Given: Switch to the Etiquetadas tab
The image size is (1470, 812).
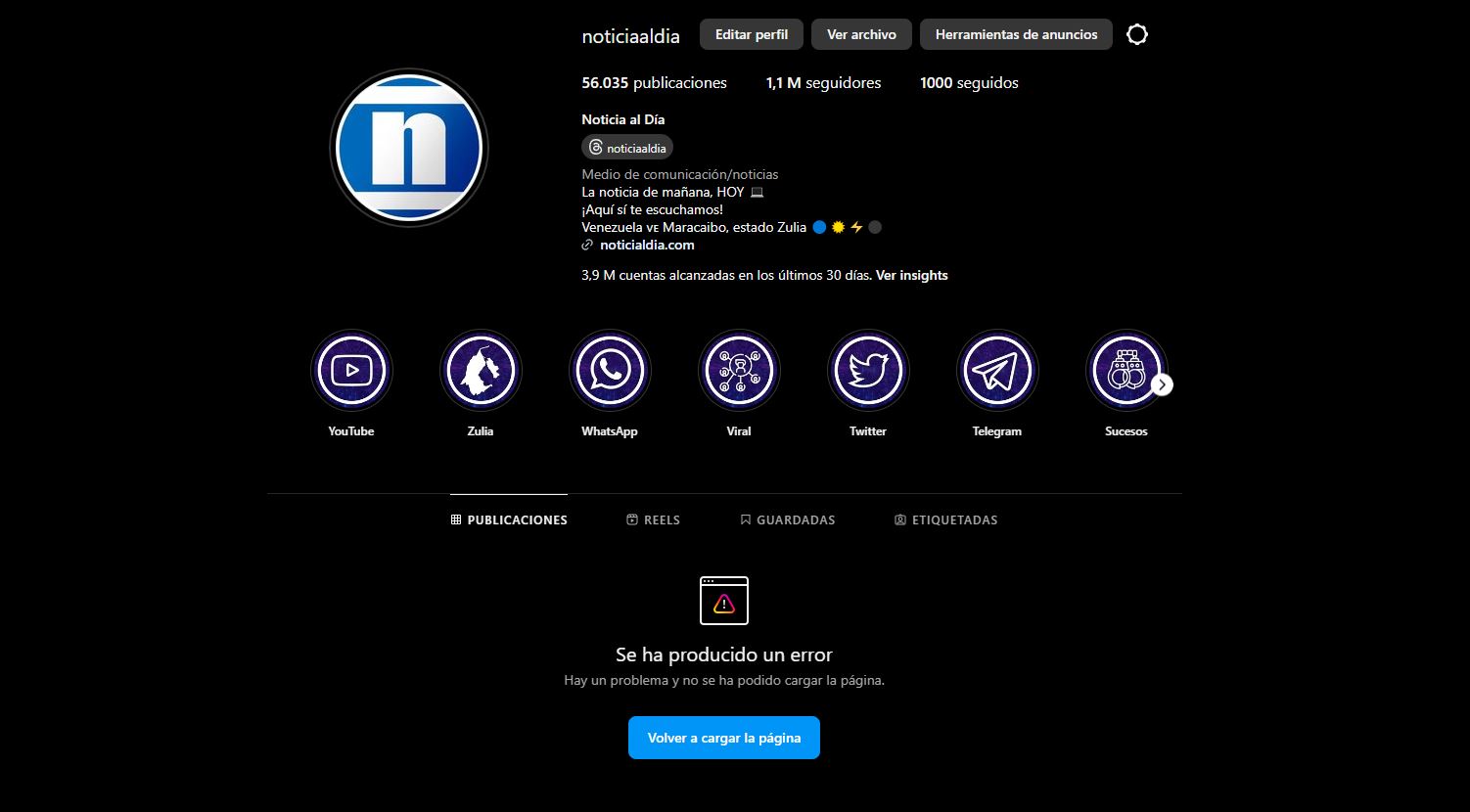Looking at the screenshot, I should (946, 519).
